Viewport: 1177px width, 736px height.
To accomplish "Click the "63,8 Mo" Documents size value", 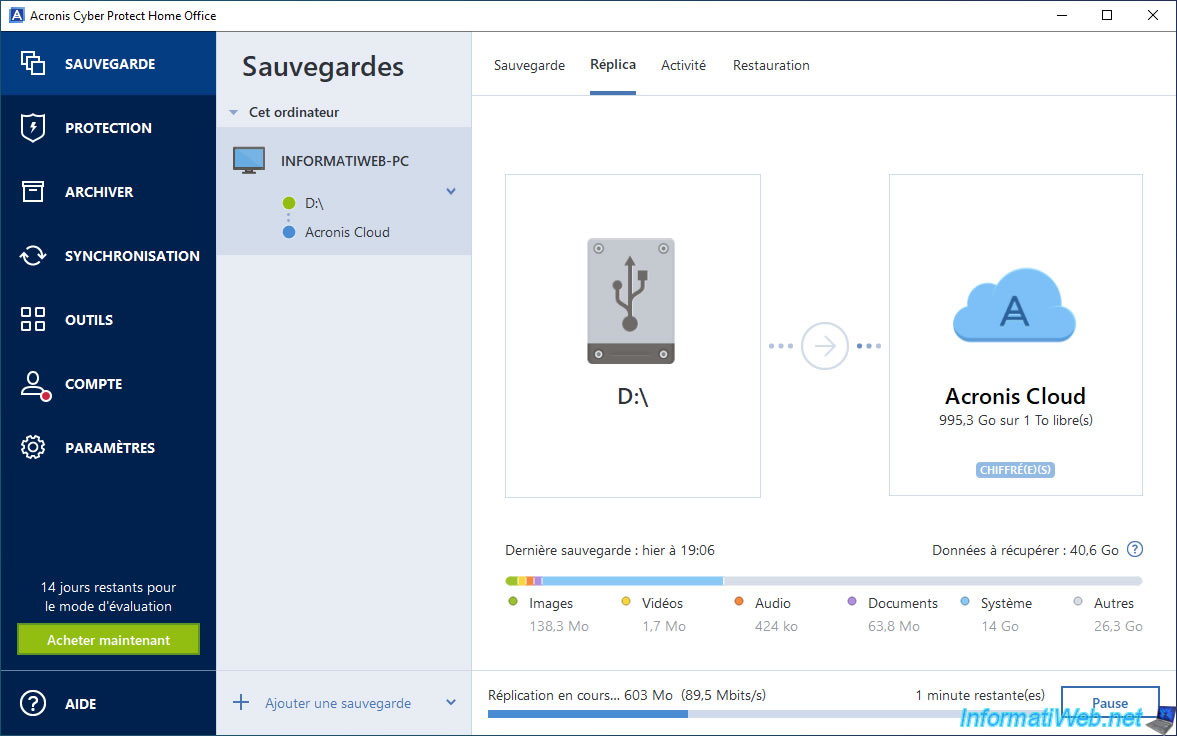I will point(894,626).
